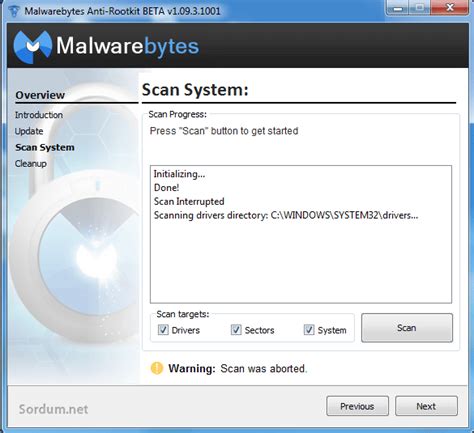474x433 pixels.
Task: Click the Overview heading in sidebar
Action: click(x=40, y=95)
